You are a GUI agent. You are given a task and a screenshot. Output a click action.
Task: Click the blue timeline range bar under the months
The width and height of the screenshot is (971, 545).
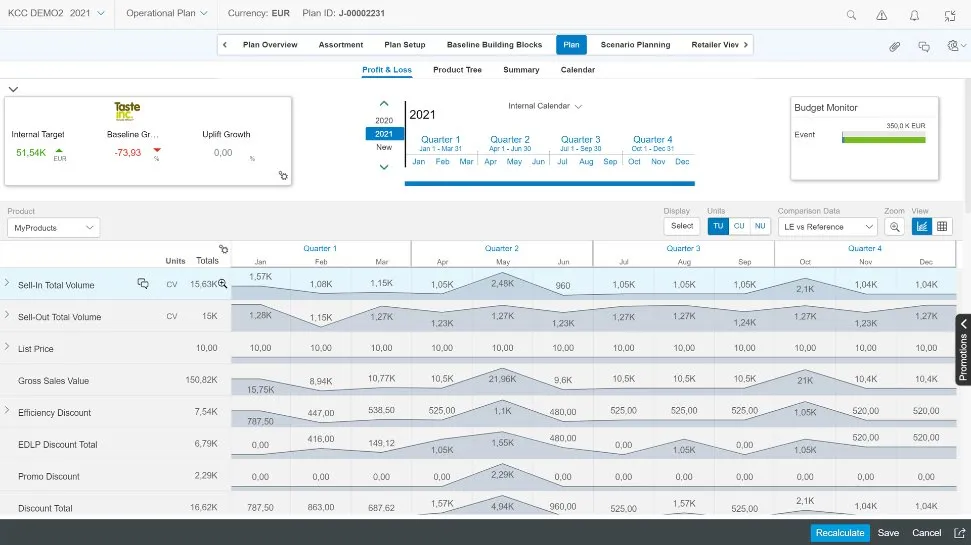point(547,184)
